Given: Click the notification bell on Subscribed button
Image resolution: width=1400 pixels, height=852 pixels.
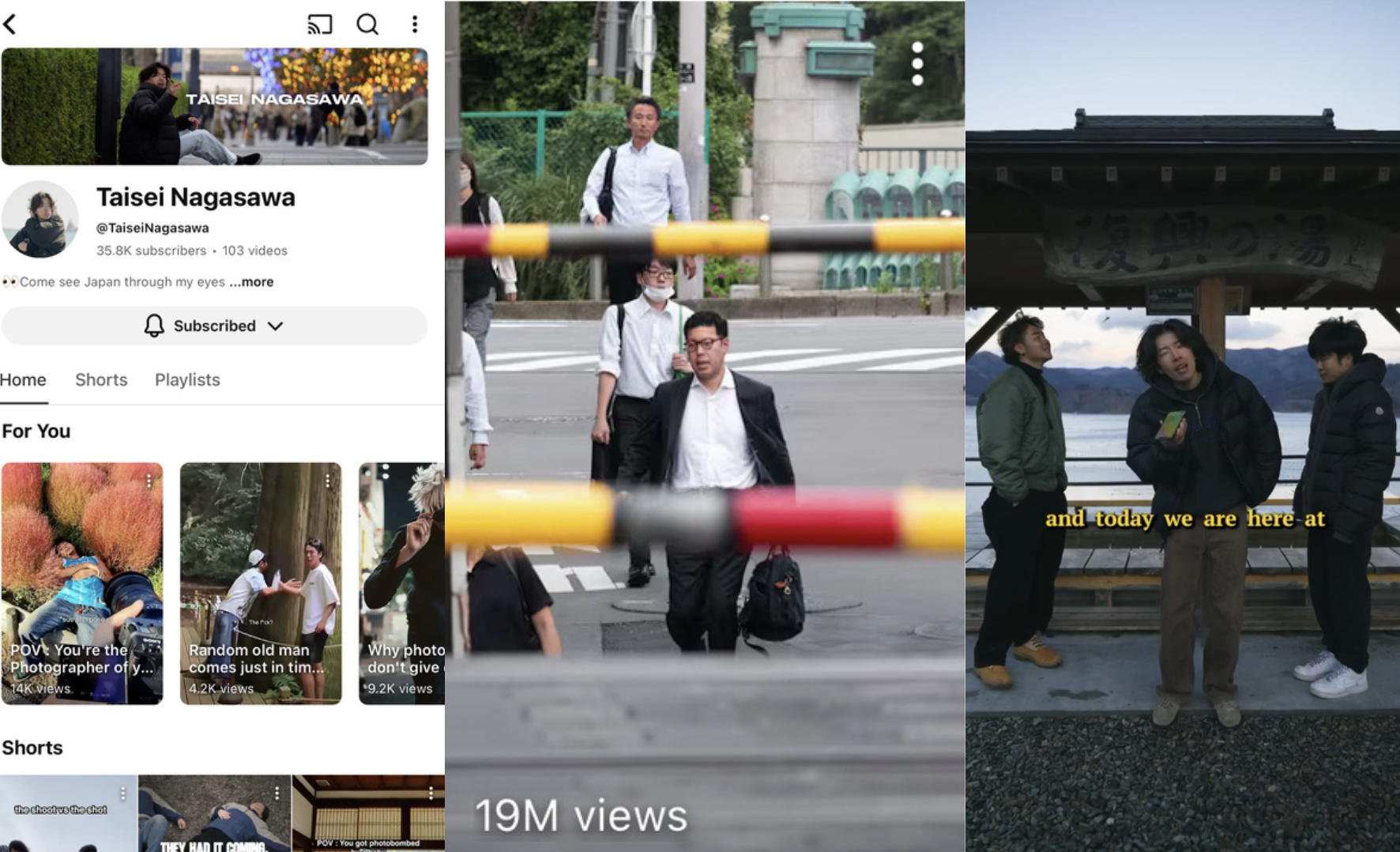Looking at the screenshot, I should point(154,326).
